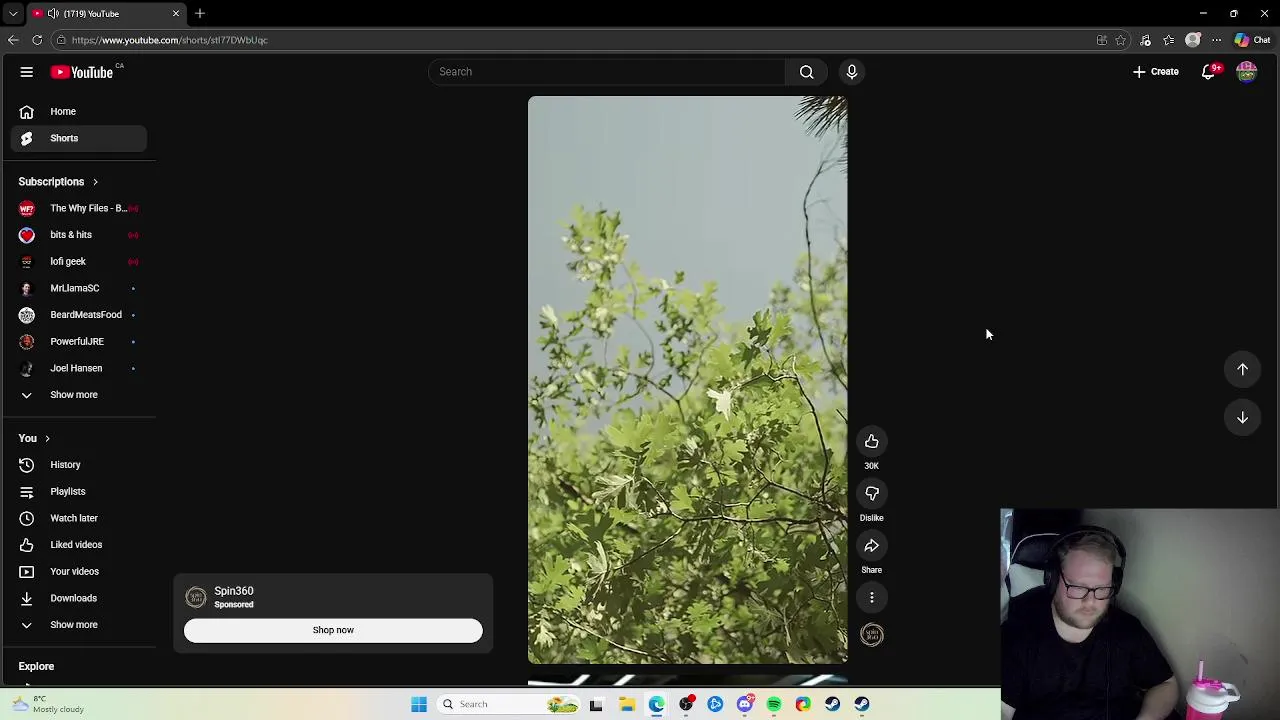Mute the YouTube tab audio icon

click(x=53, y=13)
